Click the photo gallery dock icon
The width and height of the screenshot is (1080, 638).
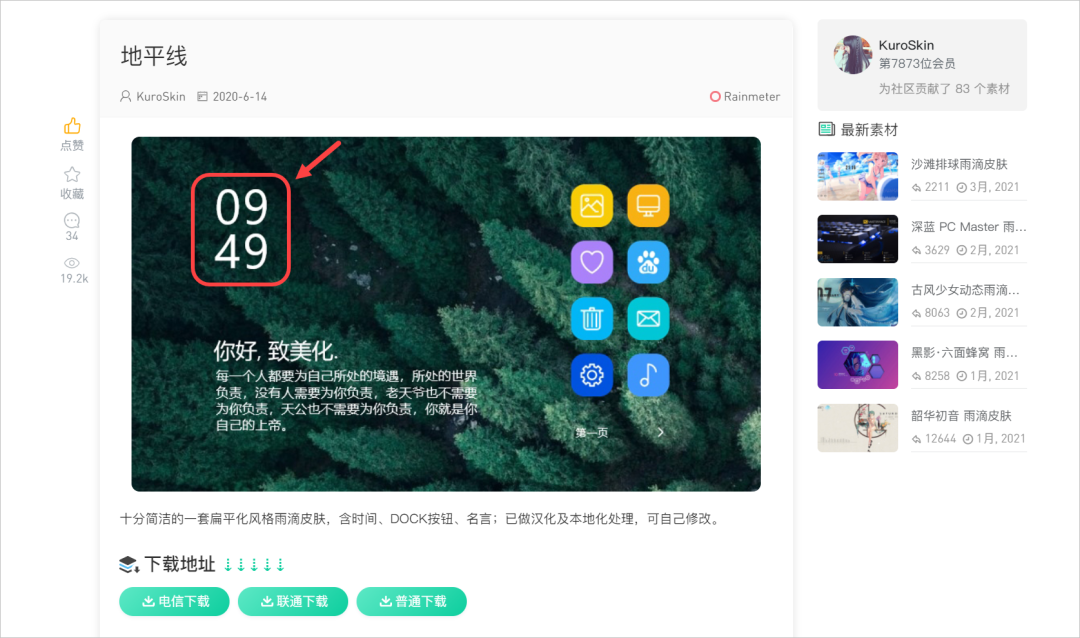(x=593, y=205)
